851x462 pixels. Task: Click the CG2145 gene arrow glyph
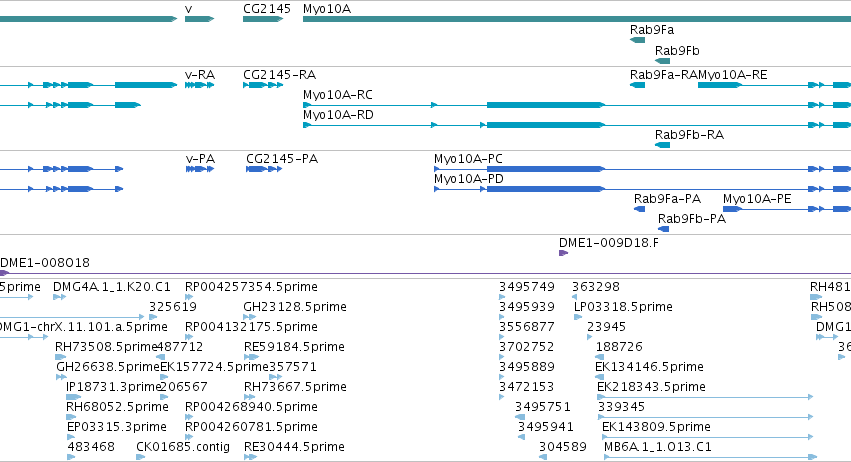[x=263, y=19]
